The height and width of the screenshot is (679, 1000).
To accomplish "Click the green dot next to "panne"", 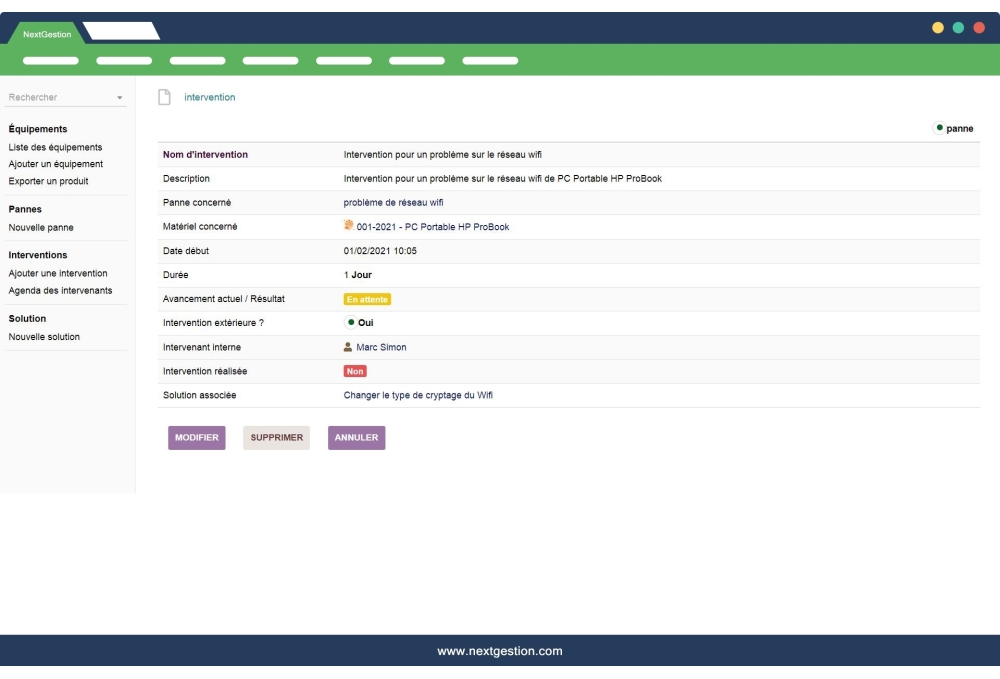I will [938, 128].
